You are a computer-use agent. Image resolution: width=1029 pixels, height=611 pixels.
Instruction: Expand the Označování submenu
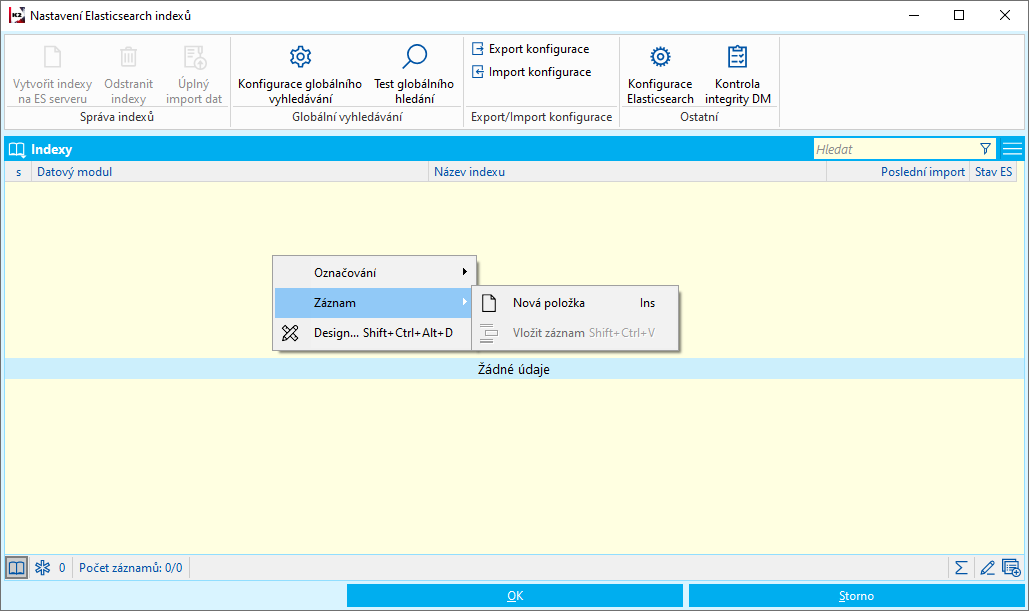pyautogui.click(x=373, y=272)
